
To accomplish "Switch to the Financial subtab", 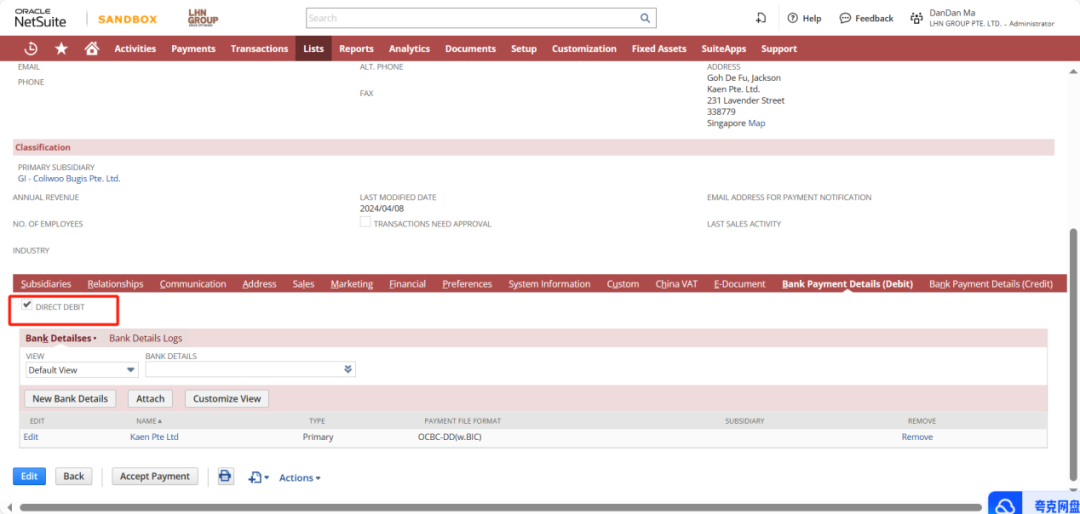I will click(408, 284).
